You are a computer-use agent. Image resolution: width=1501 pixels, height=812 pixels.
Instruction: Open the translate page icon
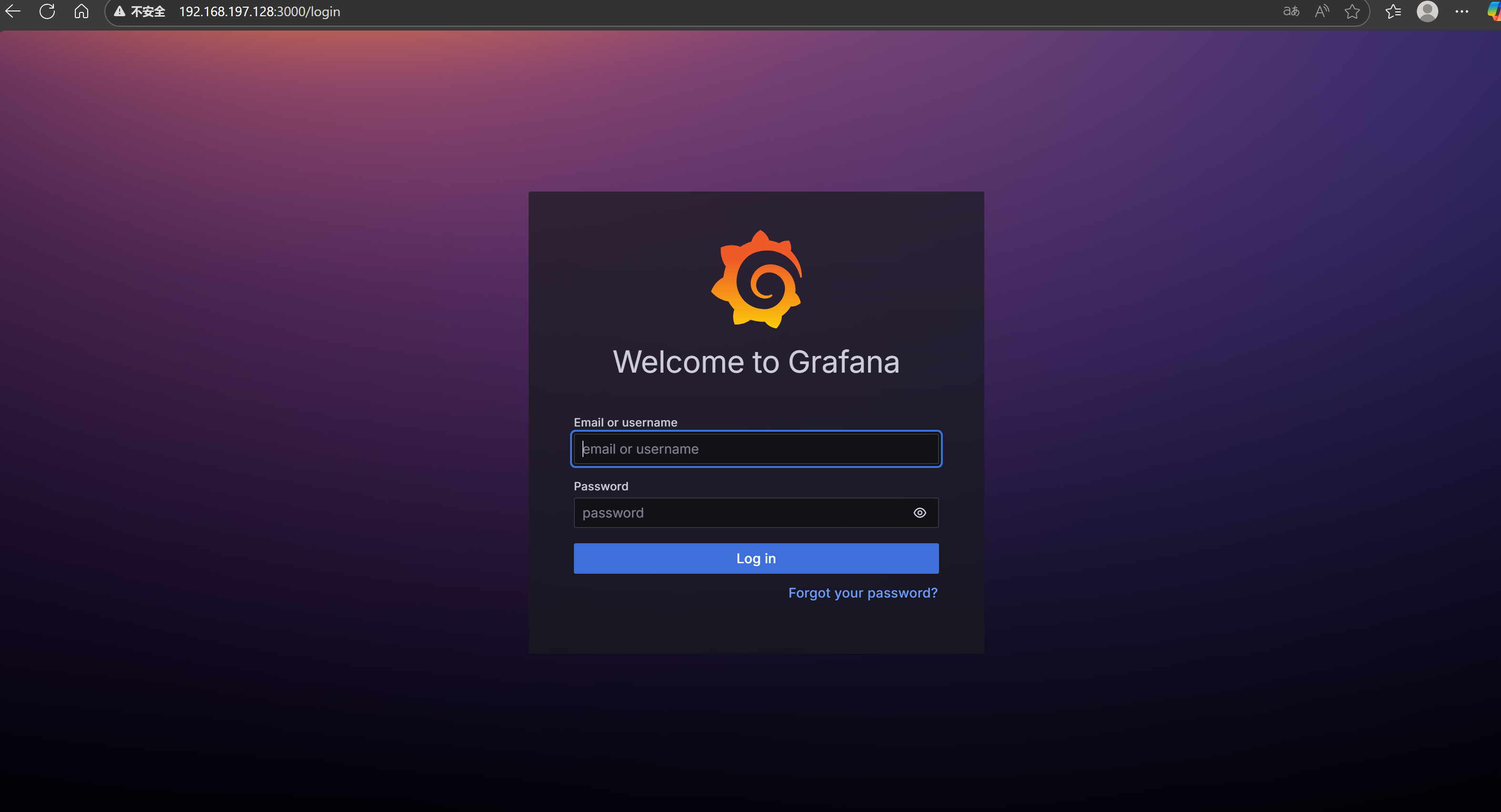1291,11
